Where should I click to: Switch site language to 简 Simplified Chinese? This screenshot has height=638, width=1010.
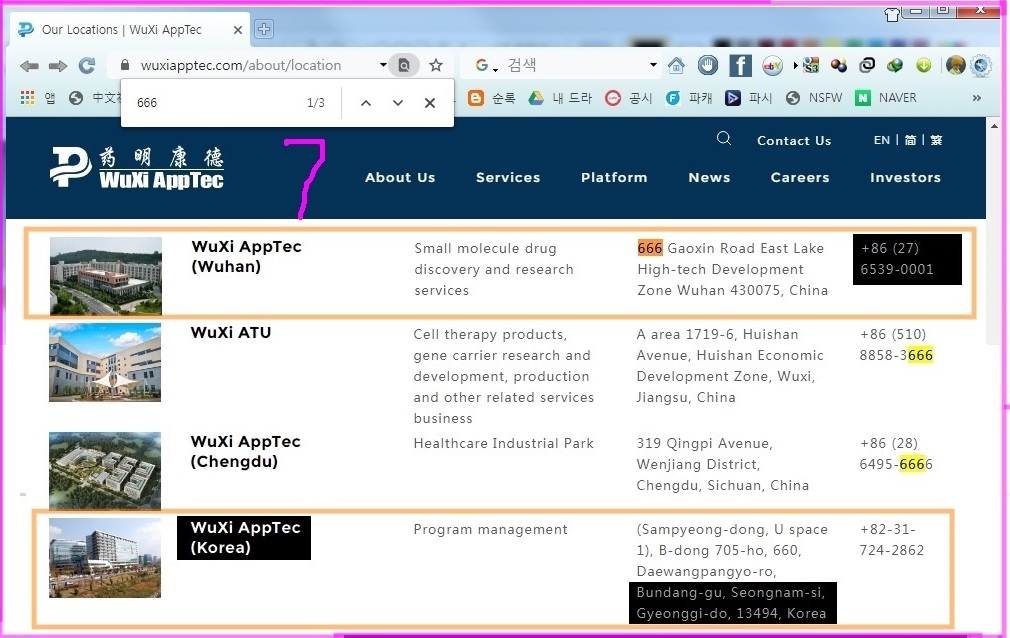[910, 140]
